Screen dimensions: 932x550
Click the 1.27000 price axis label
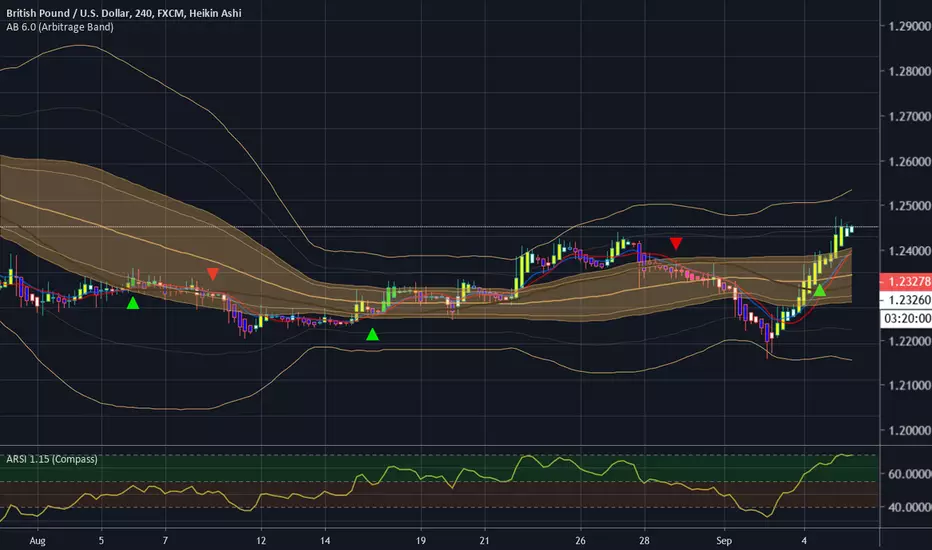pos(909,117)
